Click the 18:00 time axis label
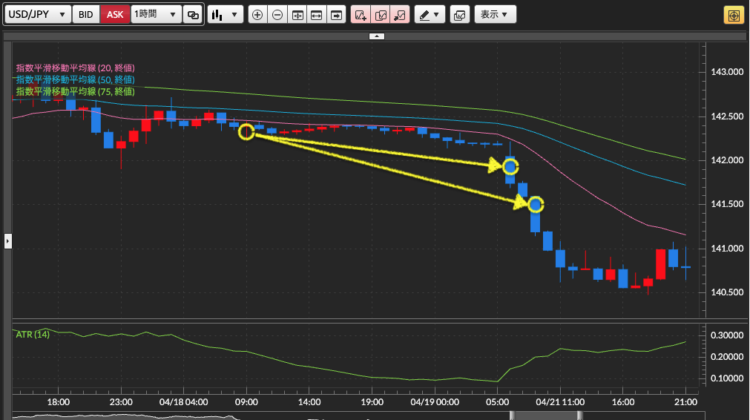 [58, 402]
